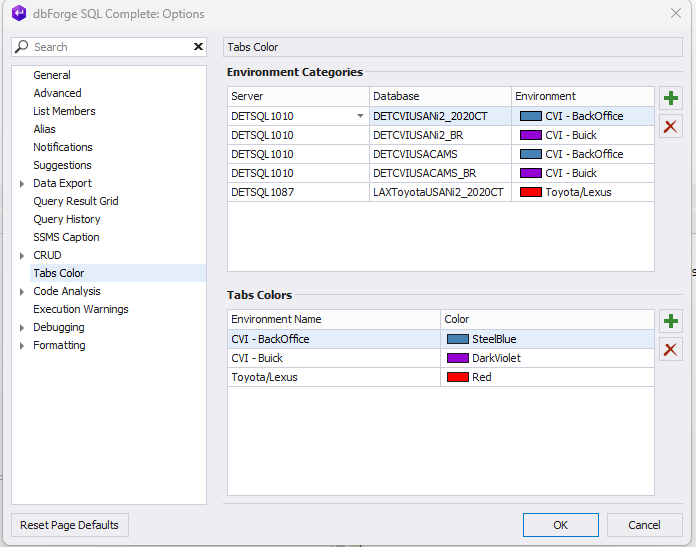
Task: Close the Options dialog window
Action: click(x=676, y=13)
